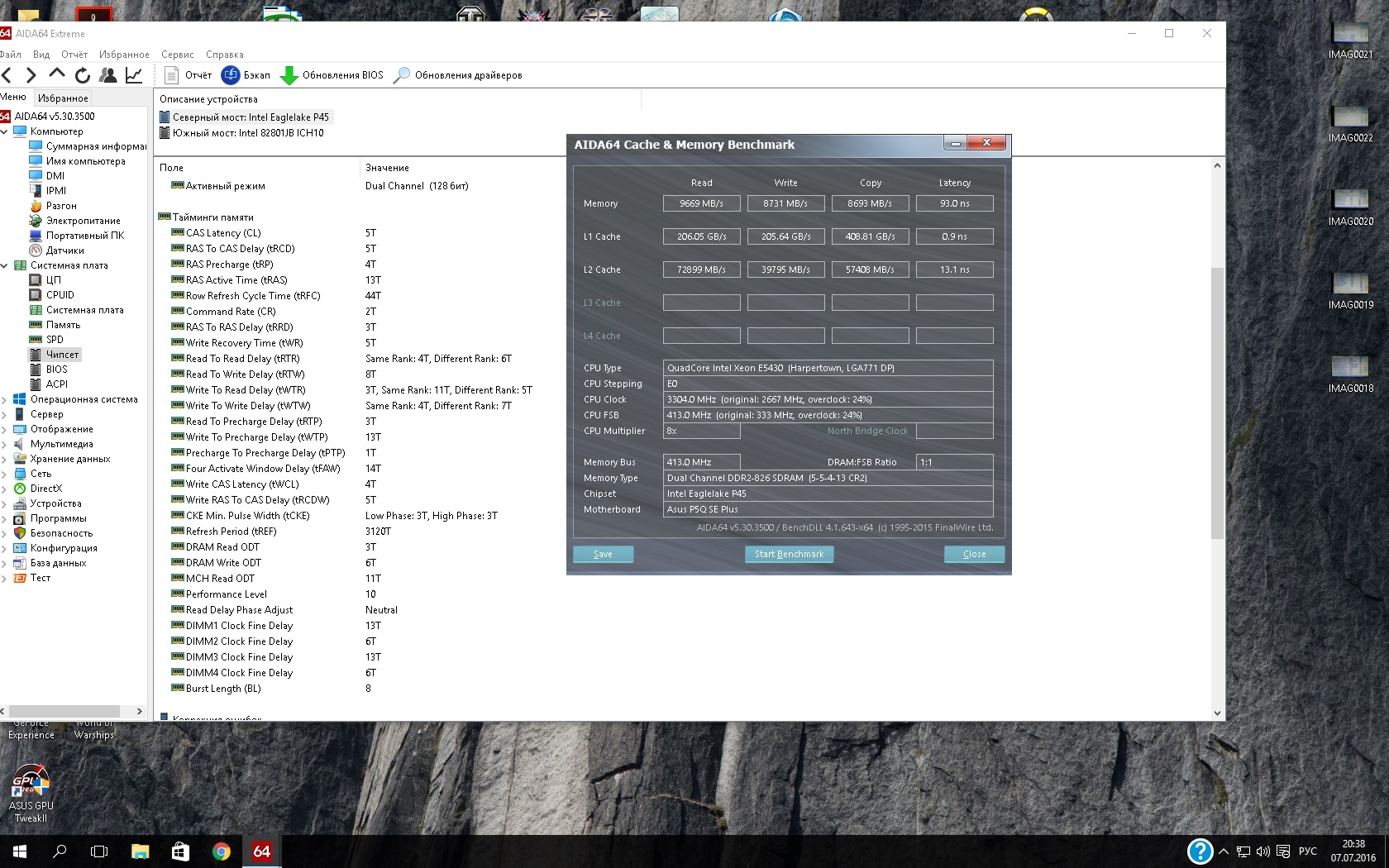Click the CPU Type value field
Viewport: 1389px width, 868px height.
tap(828, 368)
